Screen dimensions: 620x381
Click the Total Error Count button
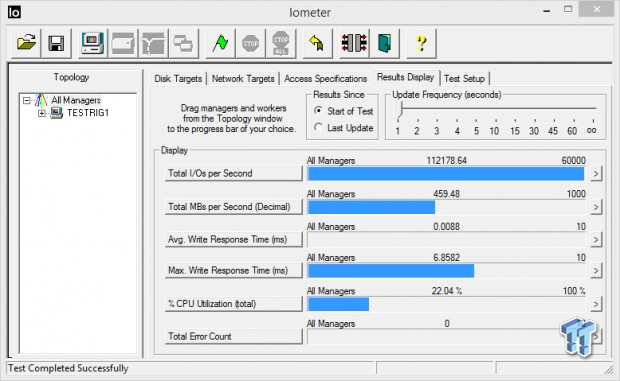(x=233, y=336)
